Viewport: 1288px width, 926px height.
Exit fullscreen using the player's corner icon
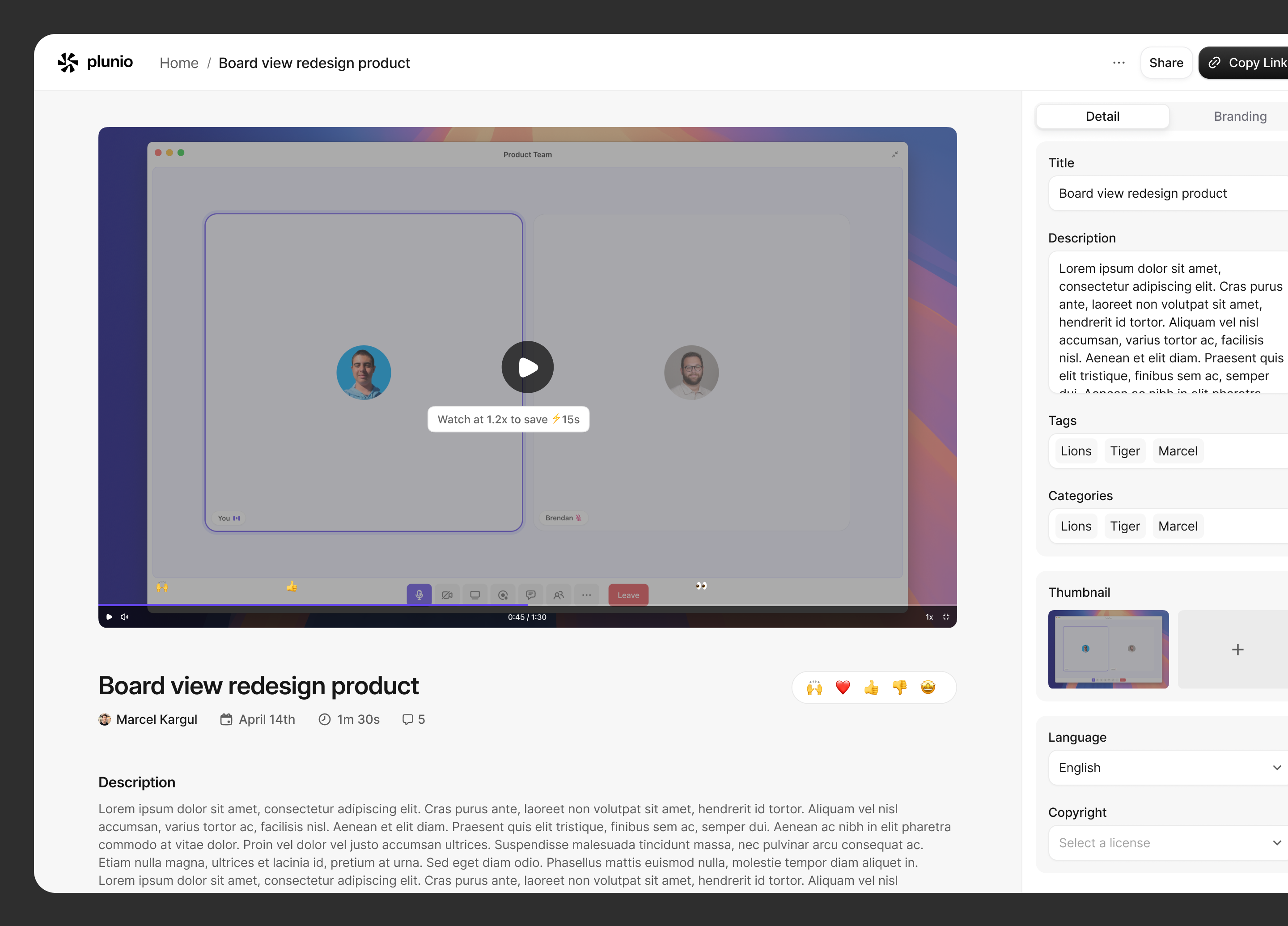tap(946, 617)
